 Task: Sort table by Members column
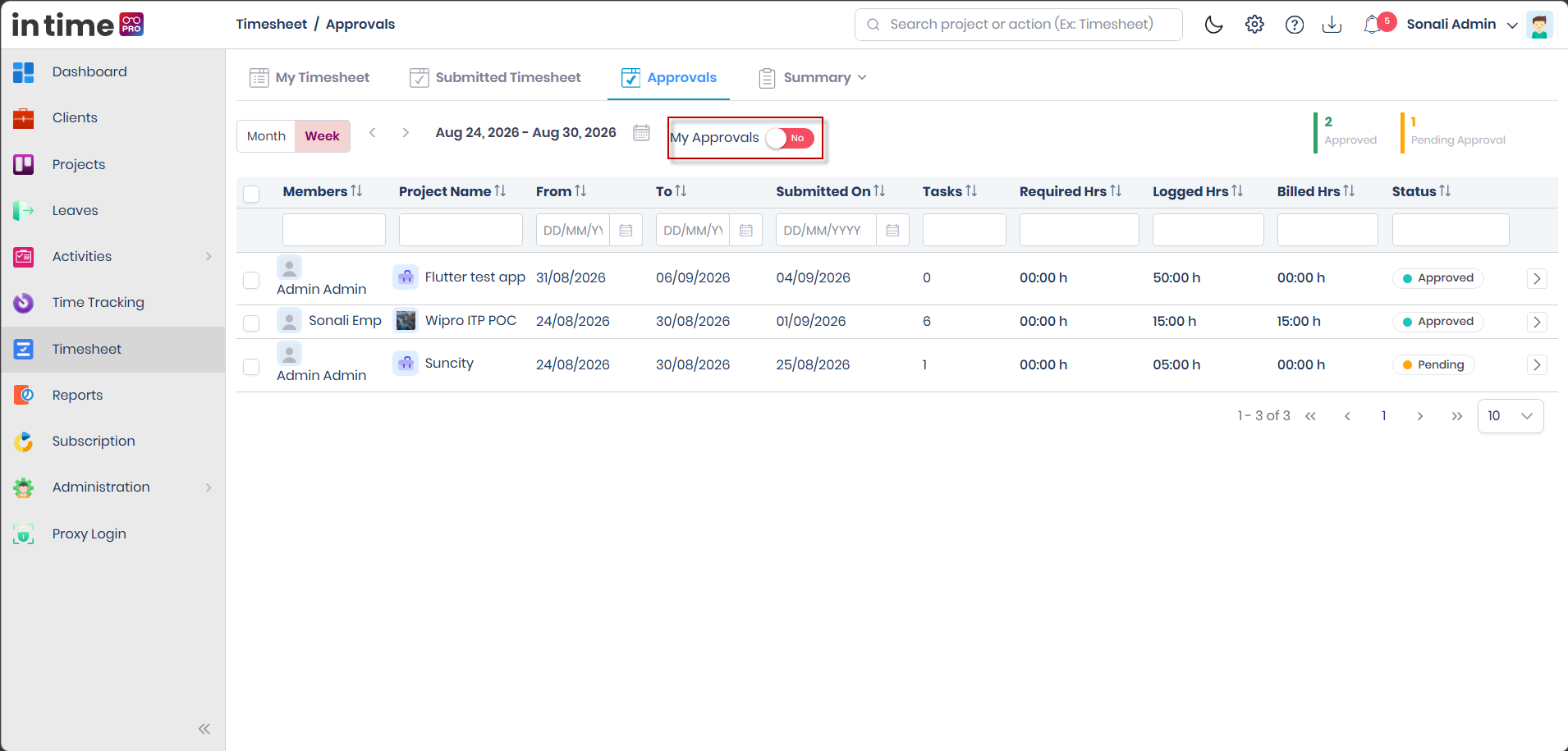point(356,190)
